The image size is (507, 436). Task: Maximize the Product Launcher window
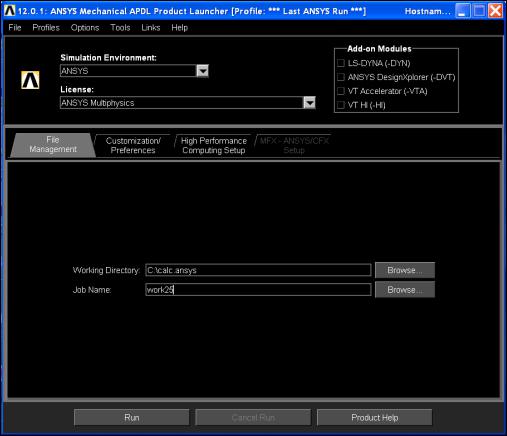(479, 11)
